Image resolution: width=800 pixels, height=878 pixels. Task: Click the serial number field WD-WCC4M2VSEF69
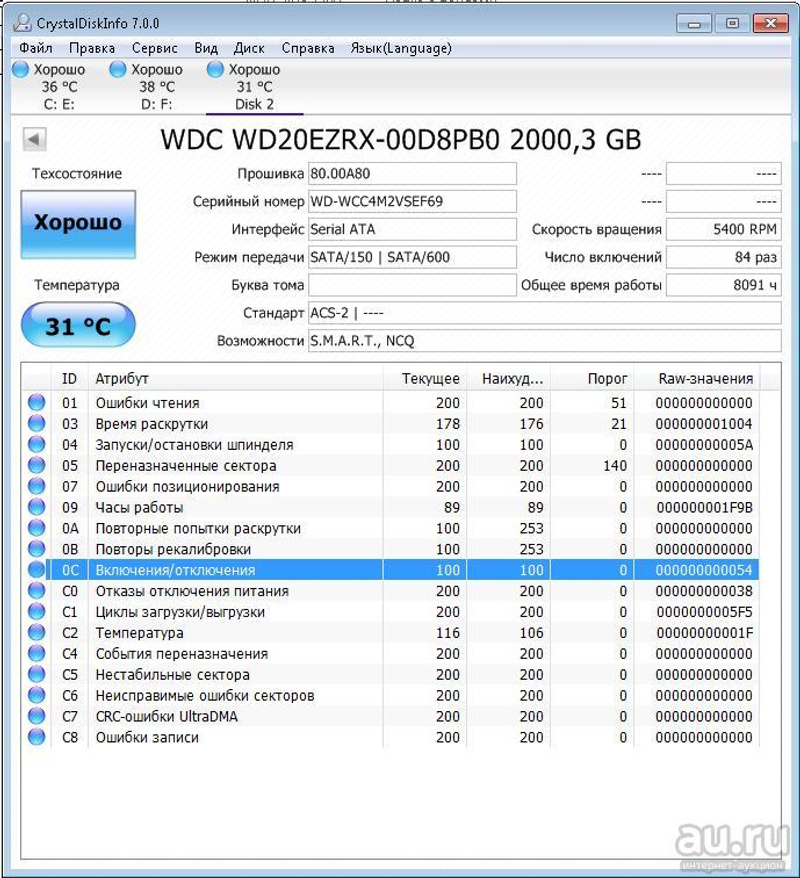tap(412, 202)
